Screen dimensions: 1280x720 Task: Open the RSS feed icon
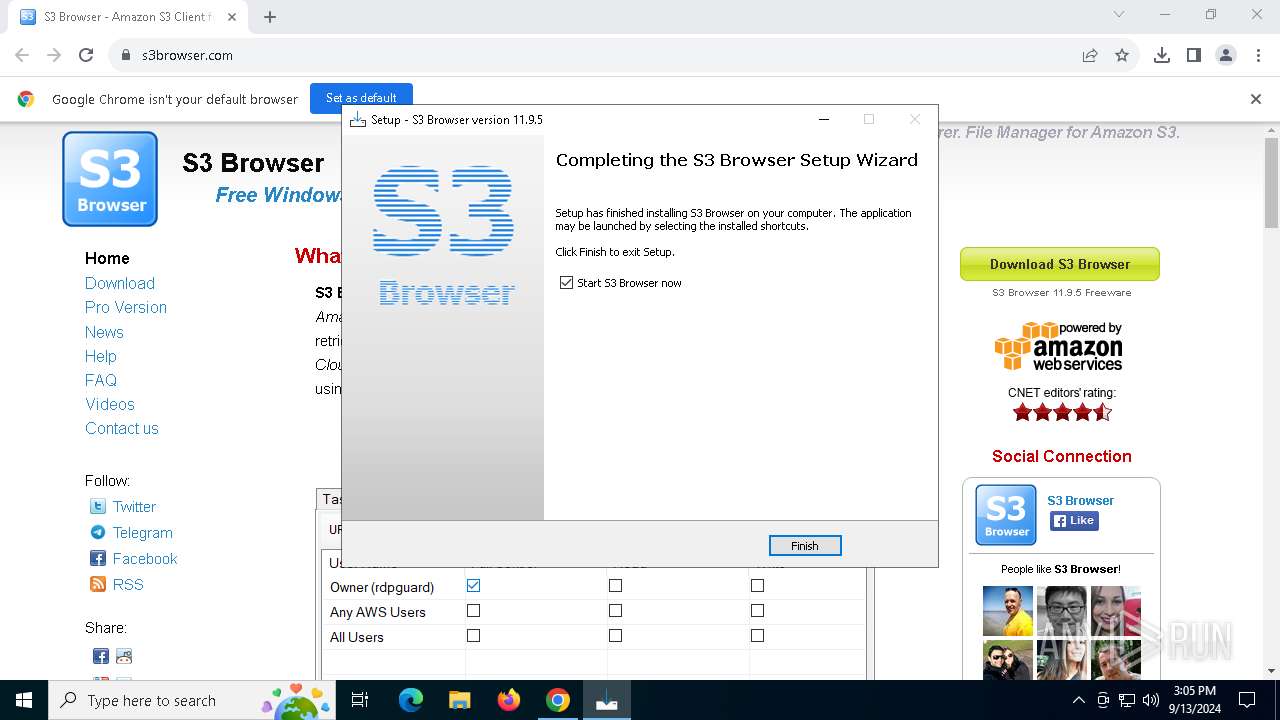pos(98,585)
